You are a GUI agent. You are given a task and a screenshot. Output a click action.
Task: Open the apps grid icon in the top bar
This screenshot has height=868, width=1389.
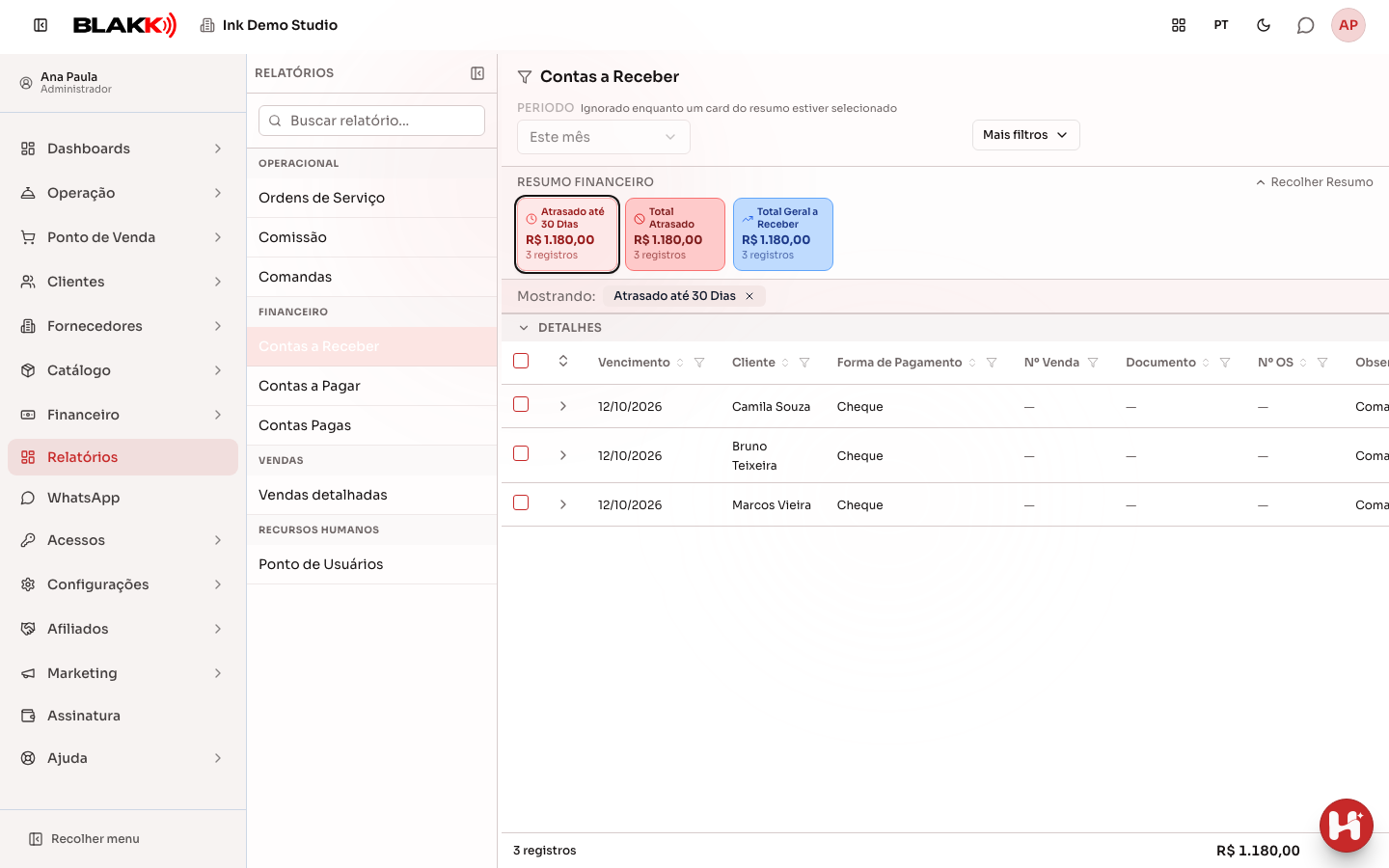click(x=1179, y=25)
